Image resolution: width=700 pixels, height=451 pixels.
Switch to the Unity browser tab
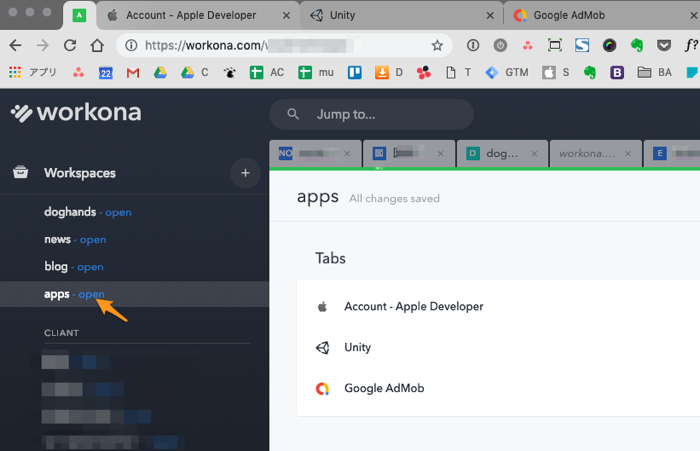(x=401, y=16)
